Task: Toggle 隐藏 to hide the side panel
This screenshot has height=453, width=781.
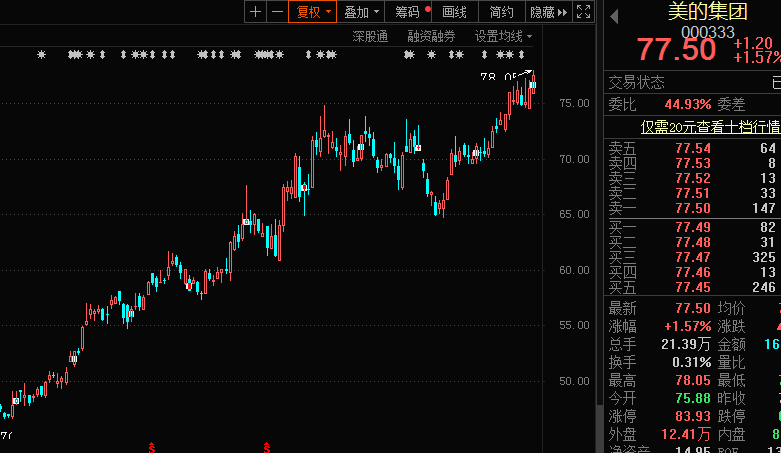Action: point(542,12)
